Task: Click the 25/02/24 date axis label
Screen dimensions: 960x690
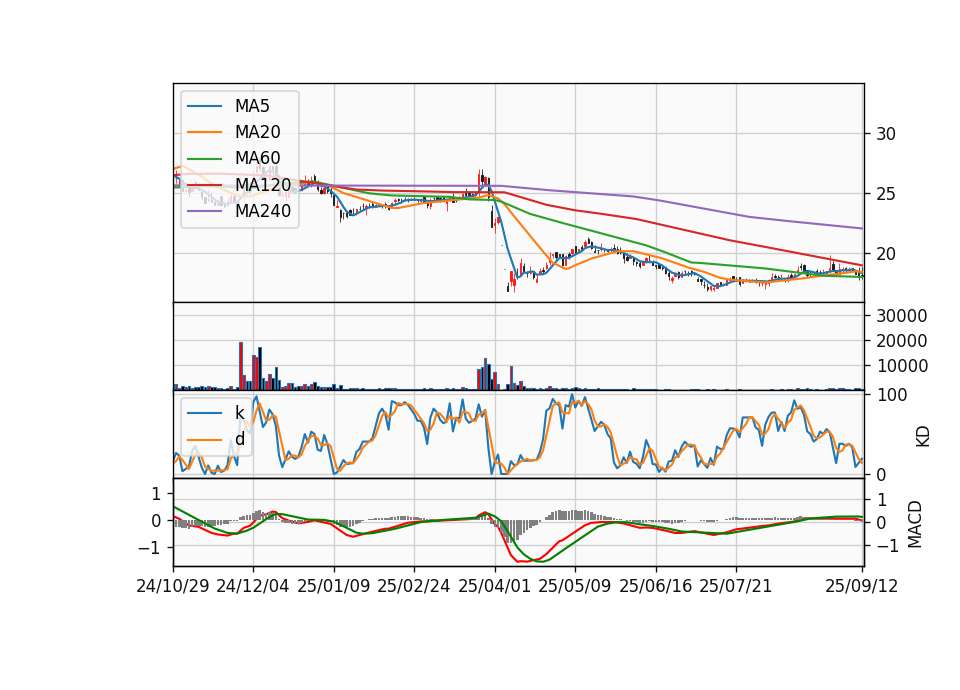Action: coord(414,586)
